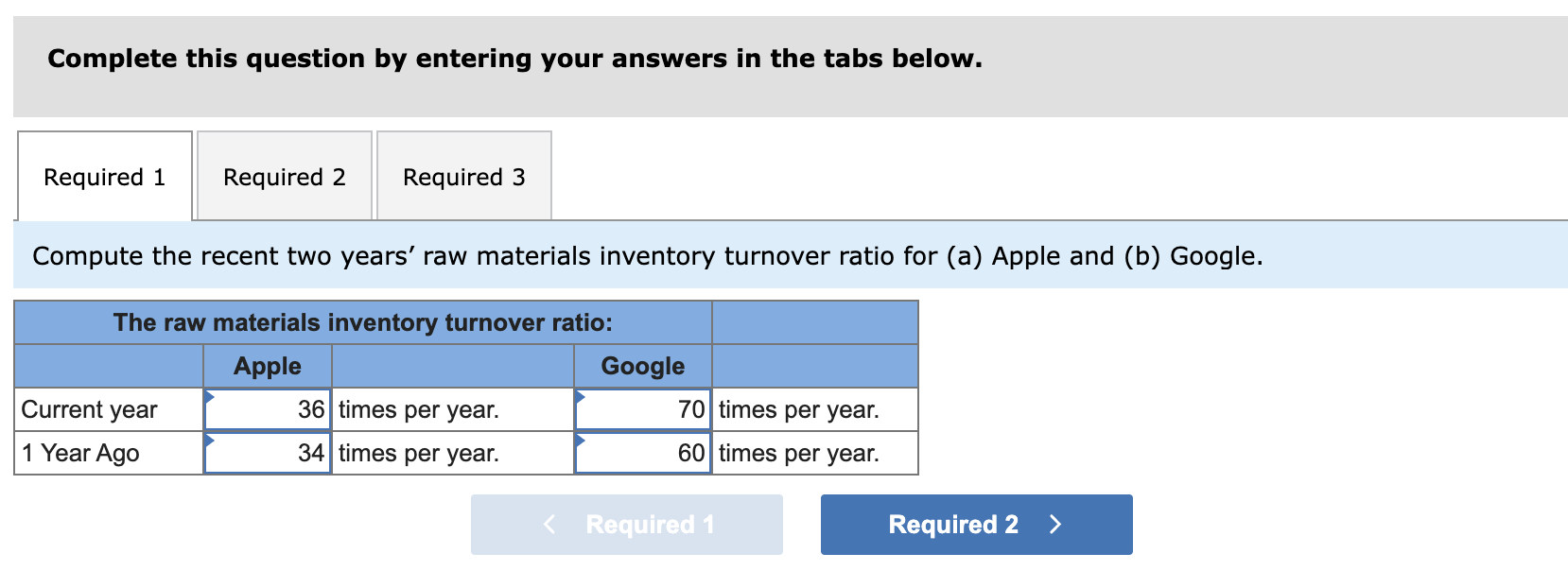
Task: Click the instruction text about computing turnover ratios
Action: pyautogui.click(x=646, y=255)
